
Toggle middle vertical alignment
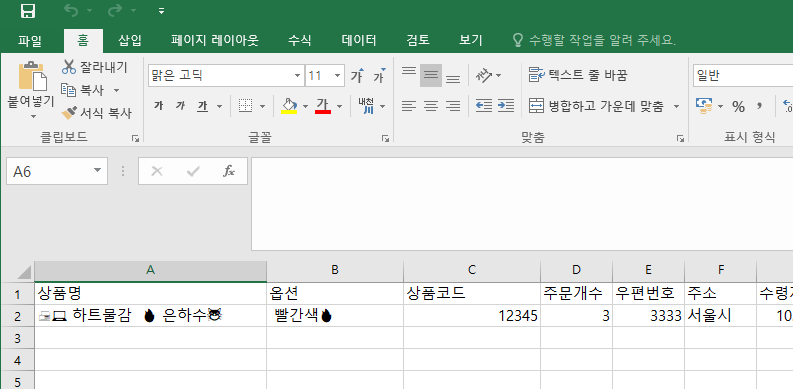[x=431, y=75]
